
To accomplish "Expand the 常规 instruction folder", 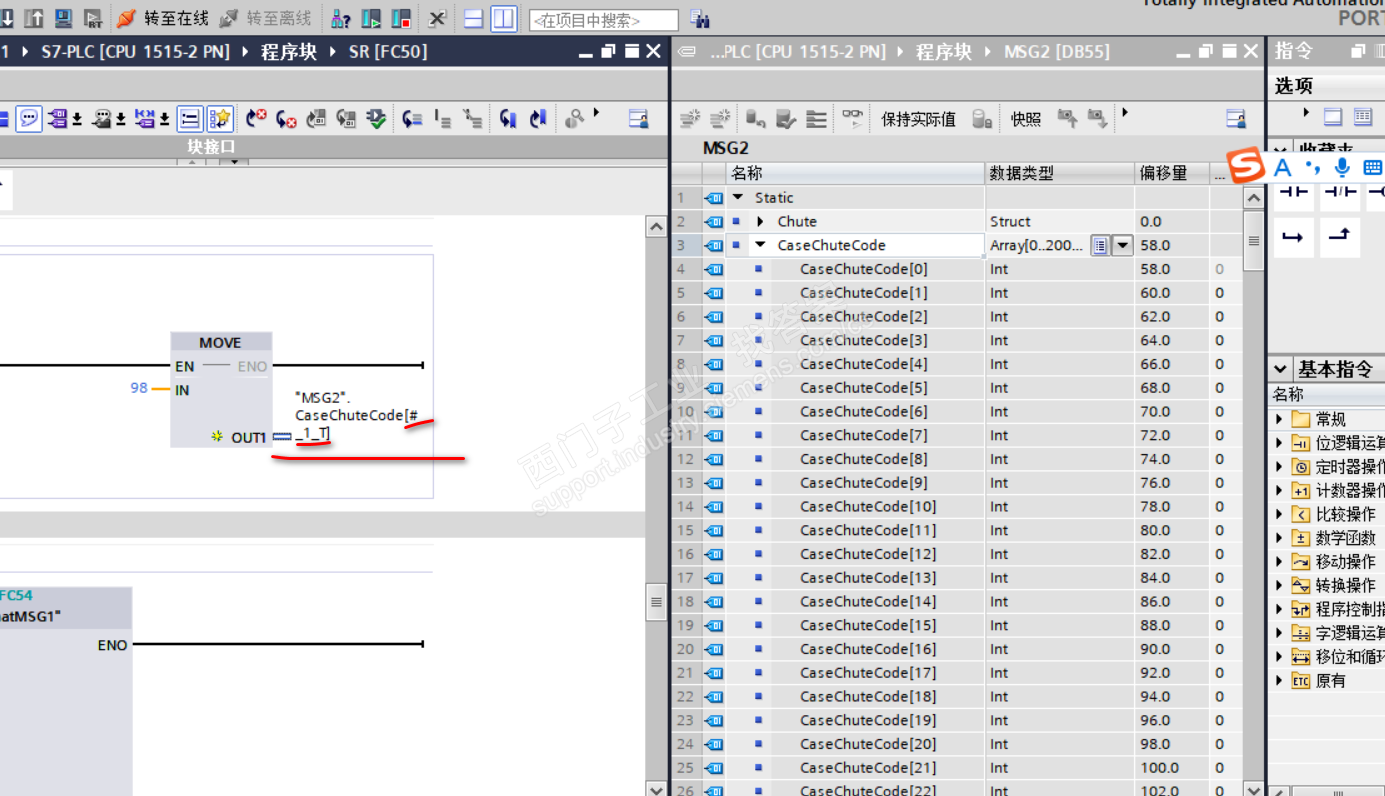I will 1279,419.
